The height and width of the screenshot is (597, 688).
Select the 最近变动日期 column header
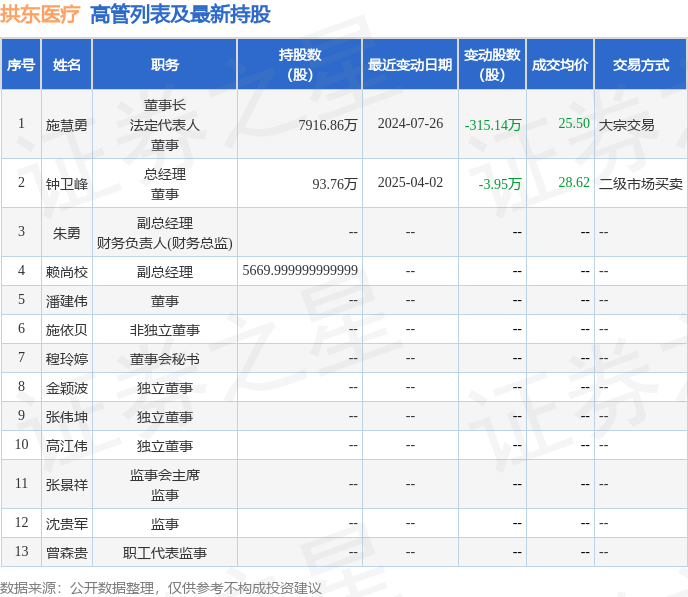[410, 64]
